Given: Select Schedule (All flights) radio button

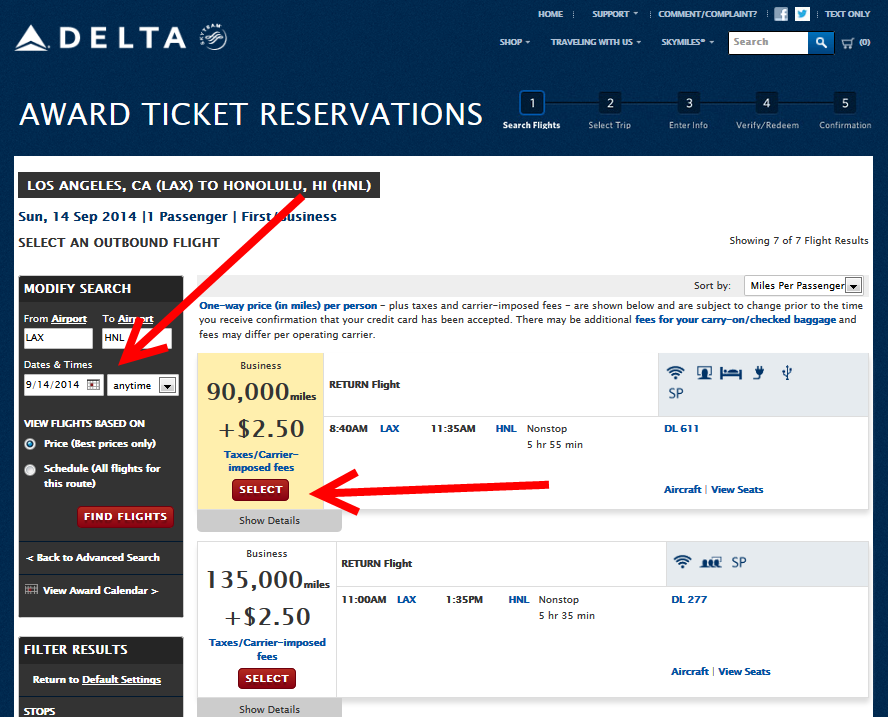Looking at the screenshot, I should (x=30, y=469).
